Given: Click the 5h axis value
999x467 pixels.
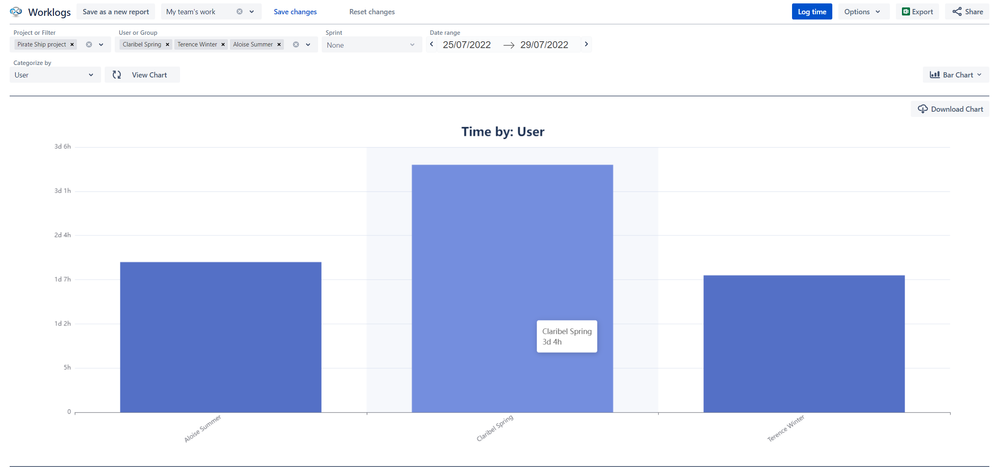Looking at the screenshot, I should tap(67, 368).
